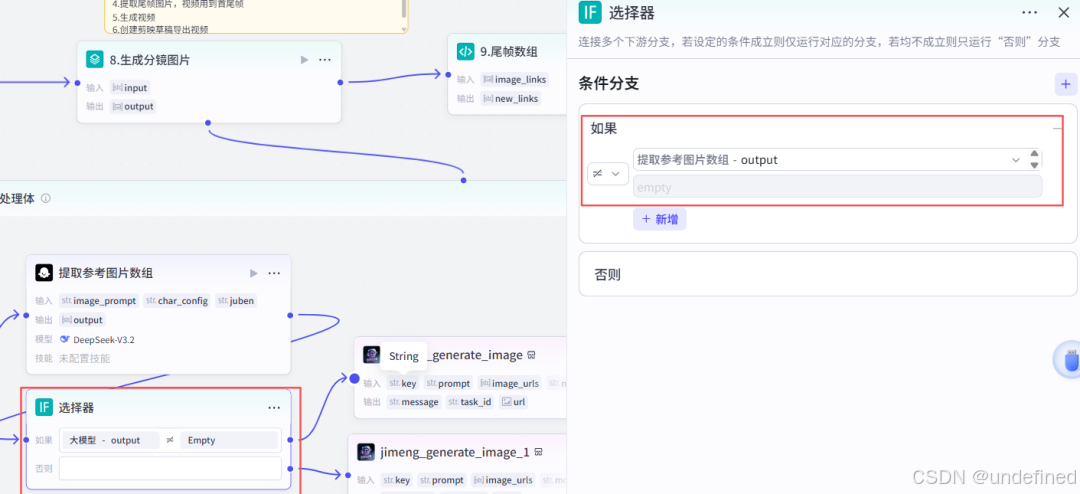Click the store icon after the jimeng_generate_image_1 title
The image size is (1080, 494).
point(539,453)
